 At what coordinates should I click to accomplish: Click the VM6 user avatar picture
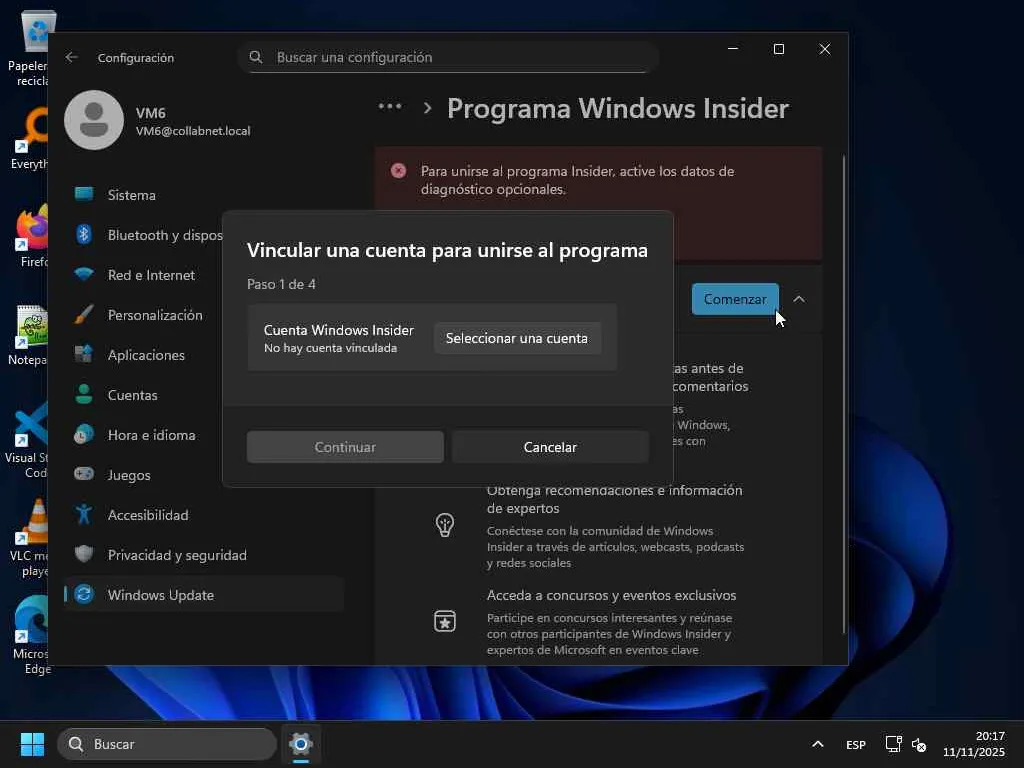[x=94, y=120]
